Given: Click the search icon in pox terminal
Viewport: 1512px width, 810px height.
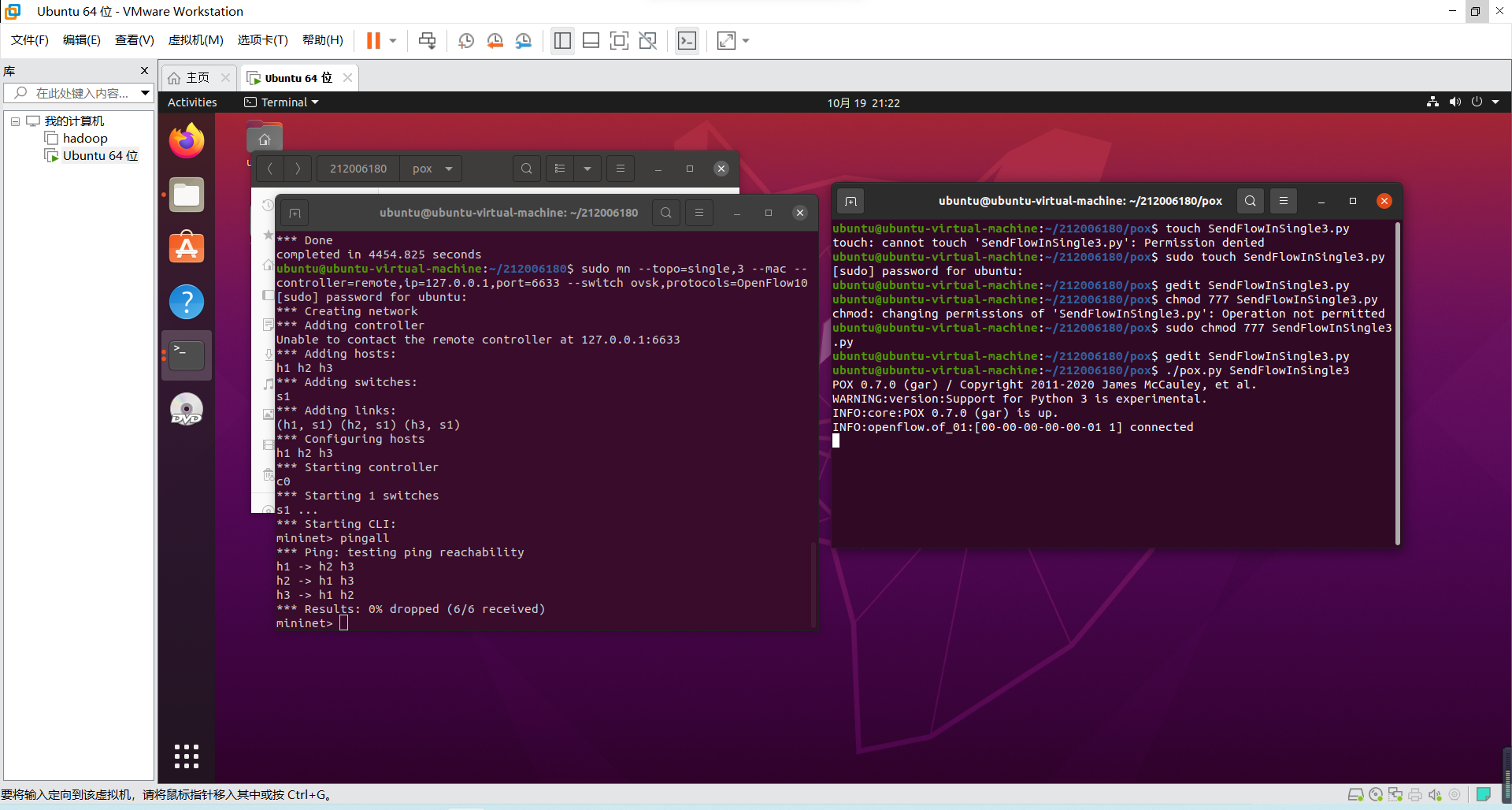Looking at the screenshot, I should [x=1250, y=201].
